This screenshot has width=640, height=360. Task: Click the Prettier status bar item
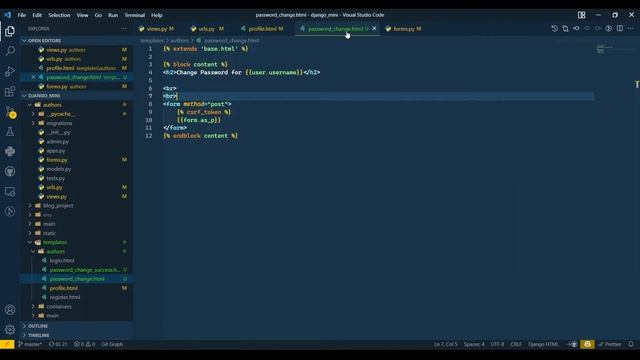[610, 344]
